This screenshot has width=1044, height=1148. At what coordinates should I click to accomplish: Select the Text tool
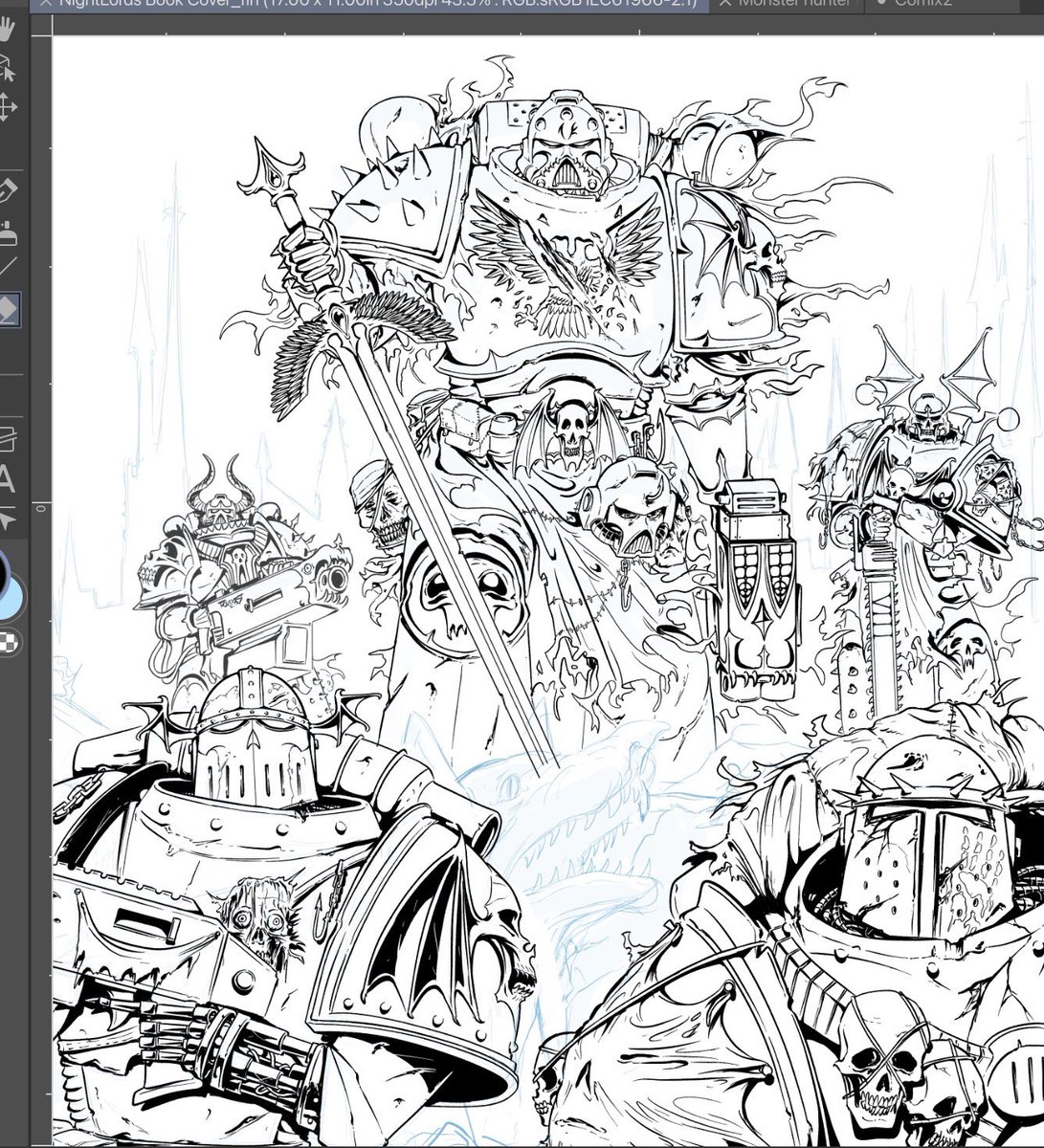click(x=8, y=479)
